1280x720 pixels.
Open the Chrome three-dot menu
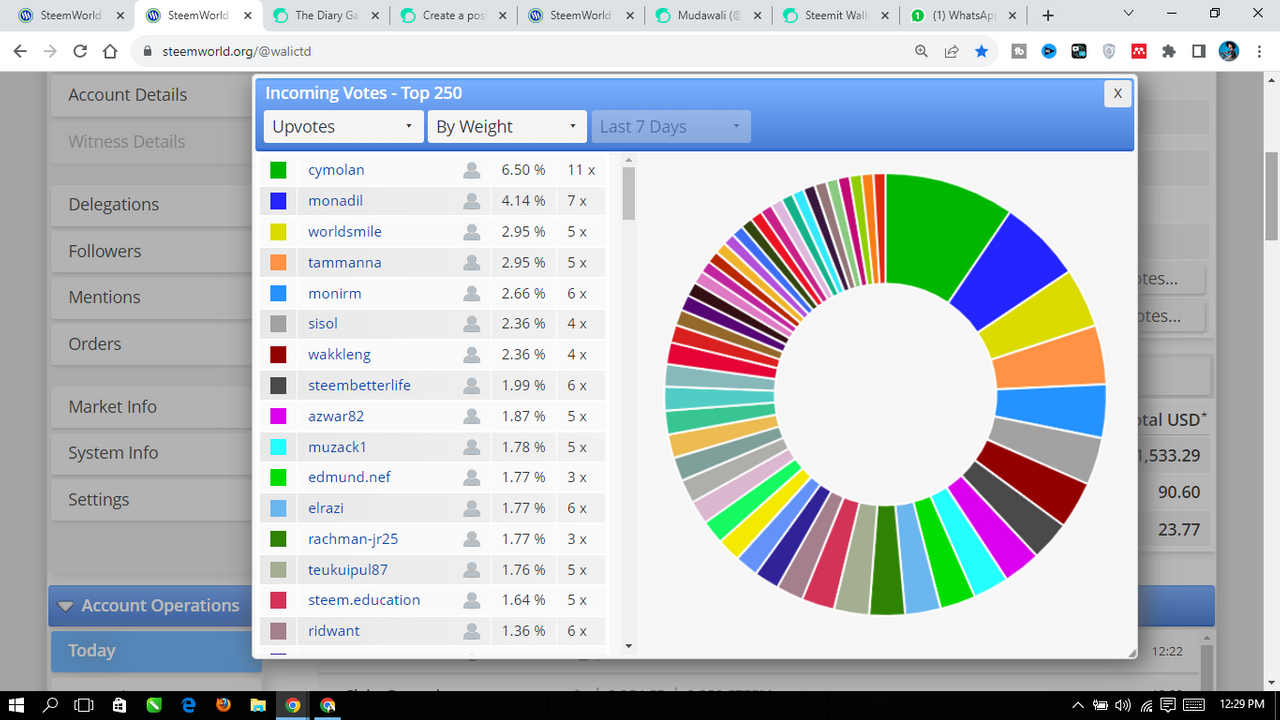pyautogui.click(x=1259, y=51)
